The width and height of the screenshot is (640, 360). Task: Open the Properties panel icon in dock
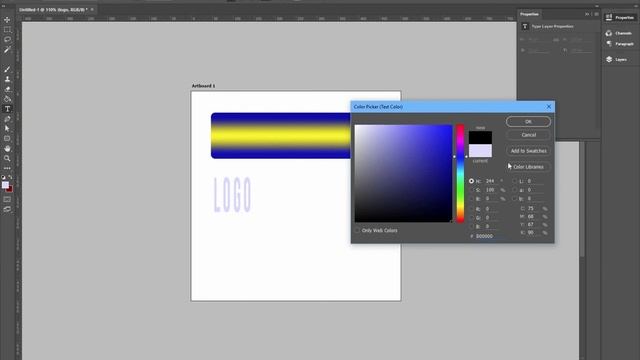click(609, 17)
